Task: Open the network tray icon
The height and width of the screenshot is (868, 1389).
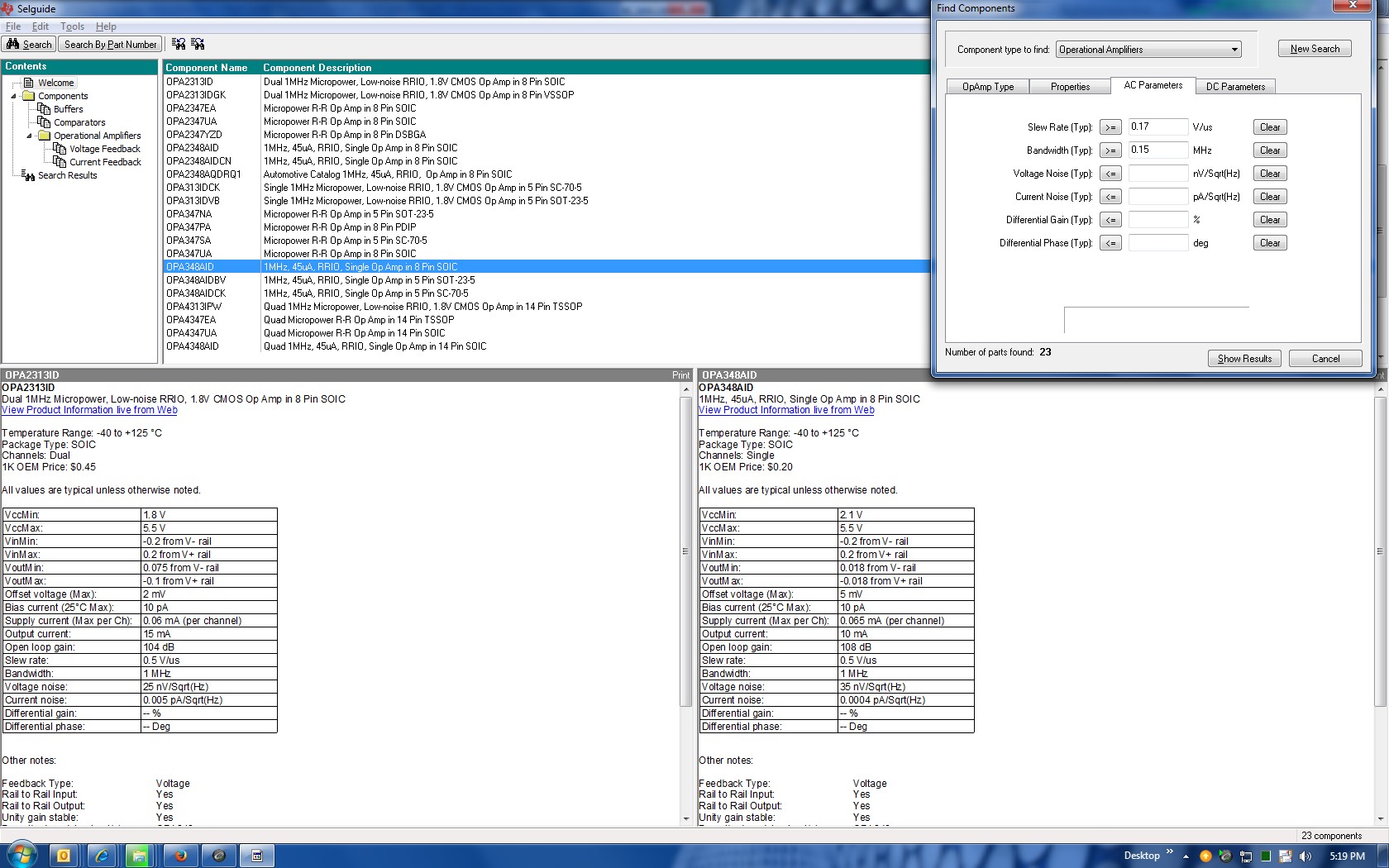Action: pyautogui.click(x=1245, y=856)
